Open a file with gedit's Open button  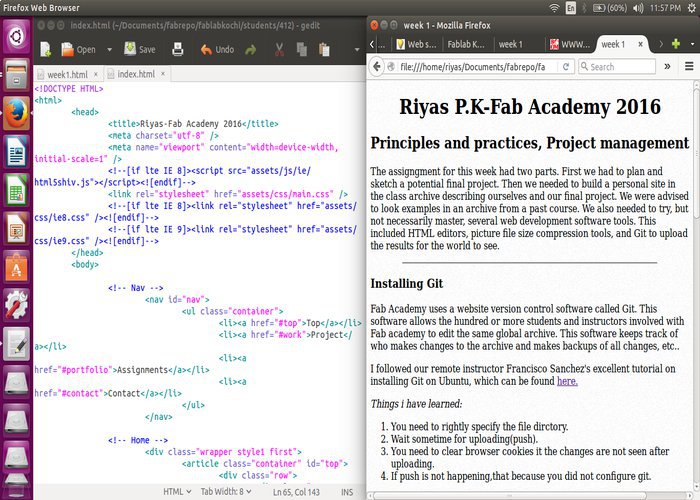coord(79,50)
